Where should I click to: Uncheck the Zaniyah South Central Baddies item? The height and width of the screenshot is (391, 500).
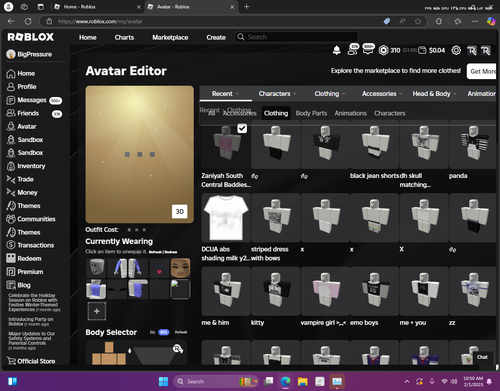coord(242,128)
